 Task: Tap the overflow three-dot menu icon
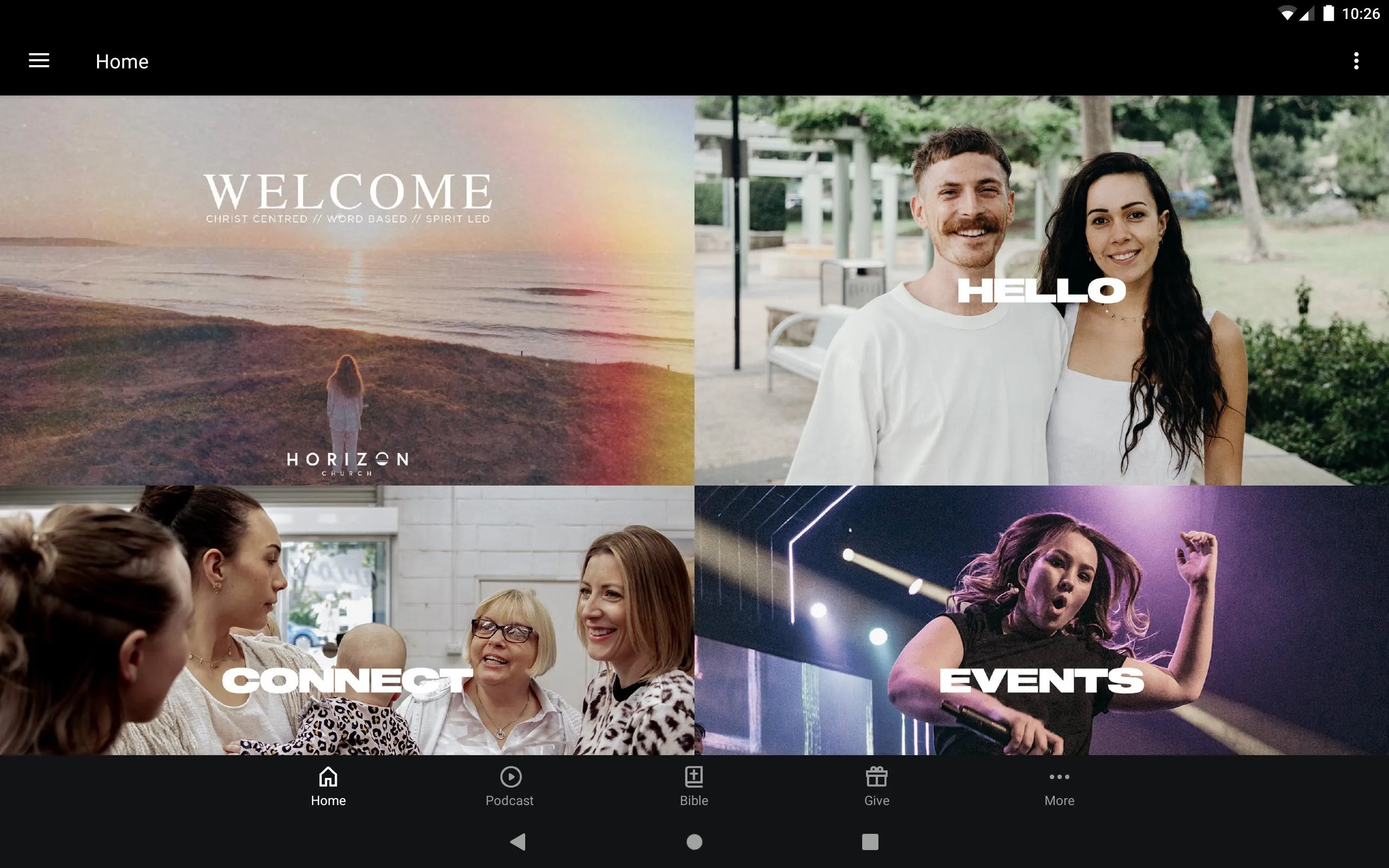[x=1357, y=61]
